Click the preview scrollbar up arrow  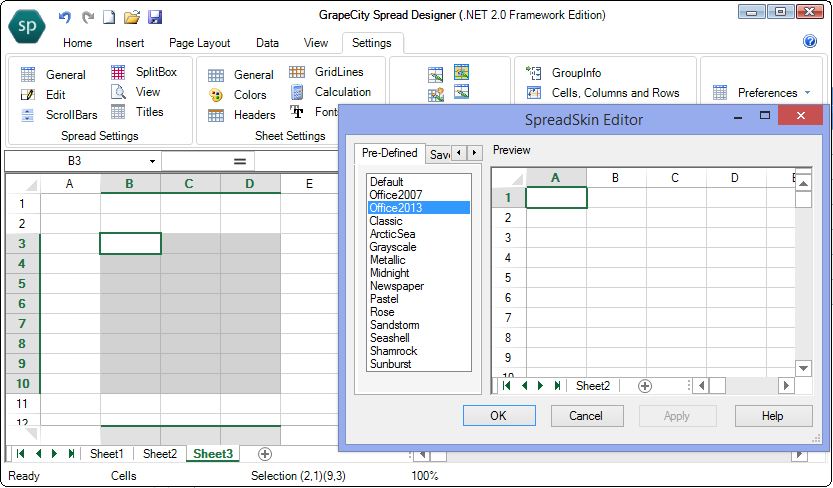point(803,184)
